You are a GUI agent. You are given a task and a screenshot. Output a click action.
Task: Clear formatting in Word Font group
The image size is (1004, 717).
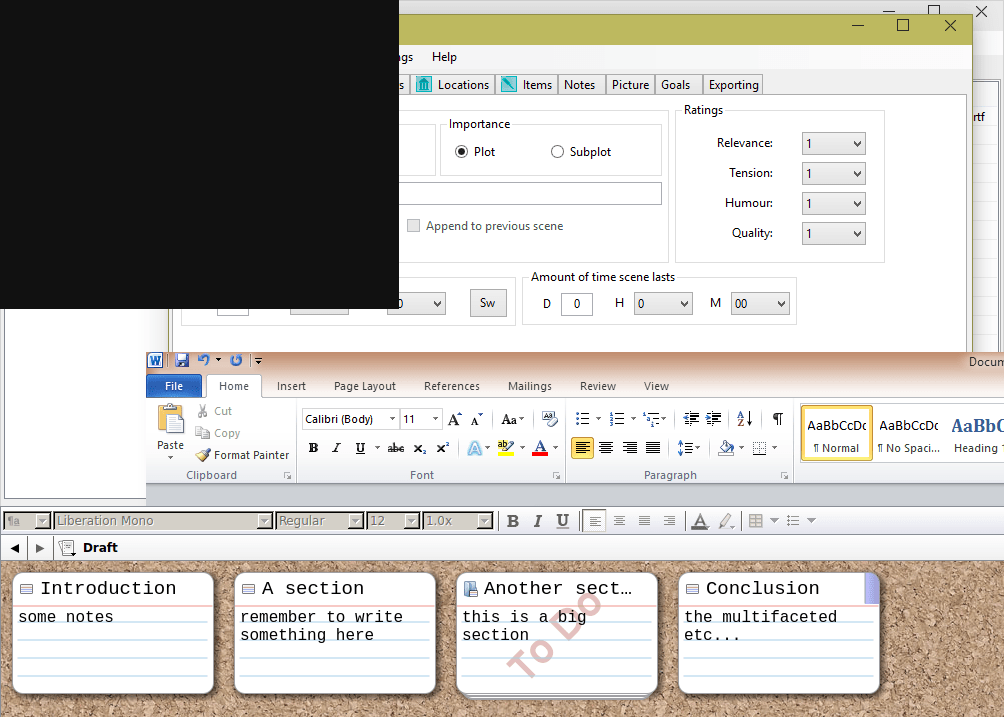[x=549, y=419]
